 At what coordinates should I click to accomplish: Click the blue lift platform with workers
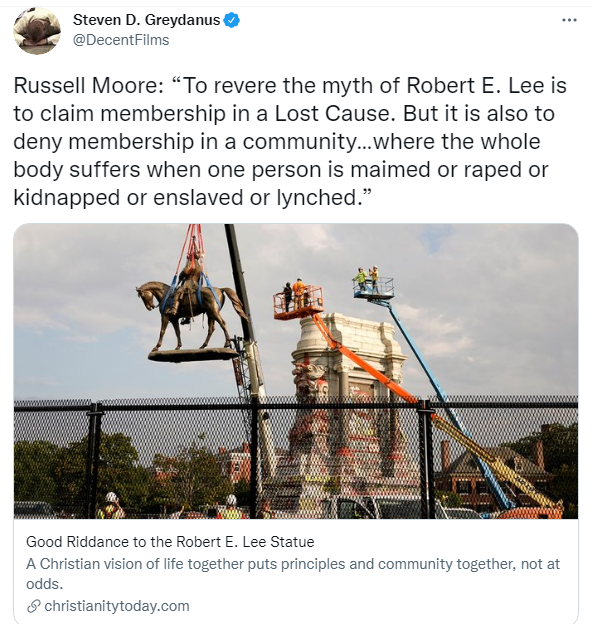(x=373, y=287)
